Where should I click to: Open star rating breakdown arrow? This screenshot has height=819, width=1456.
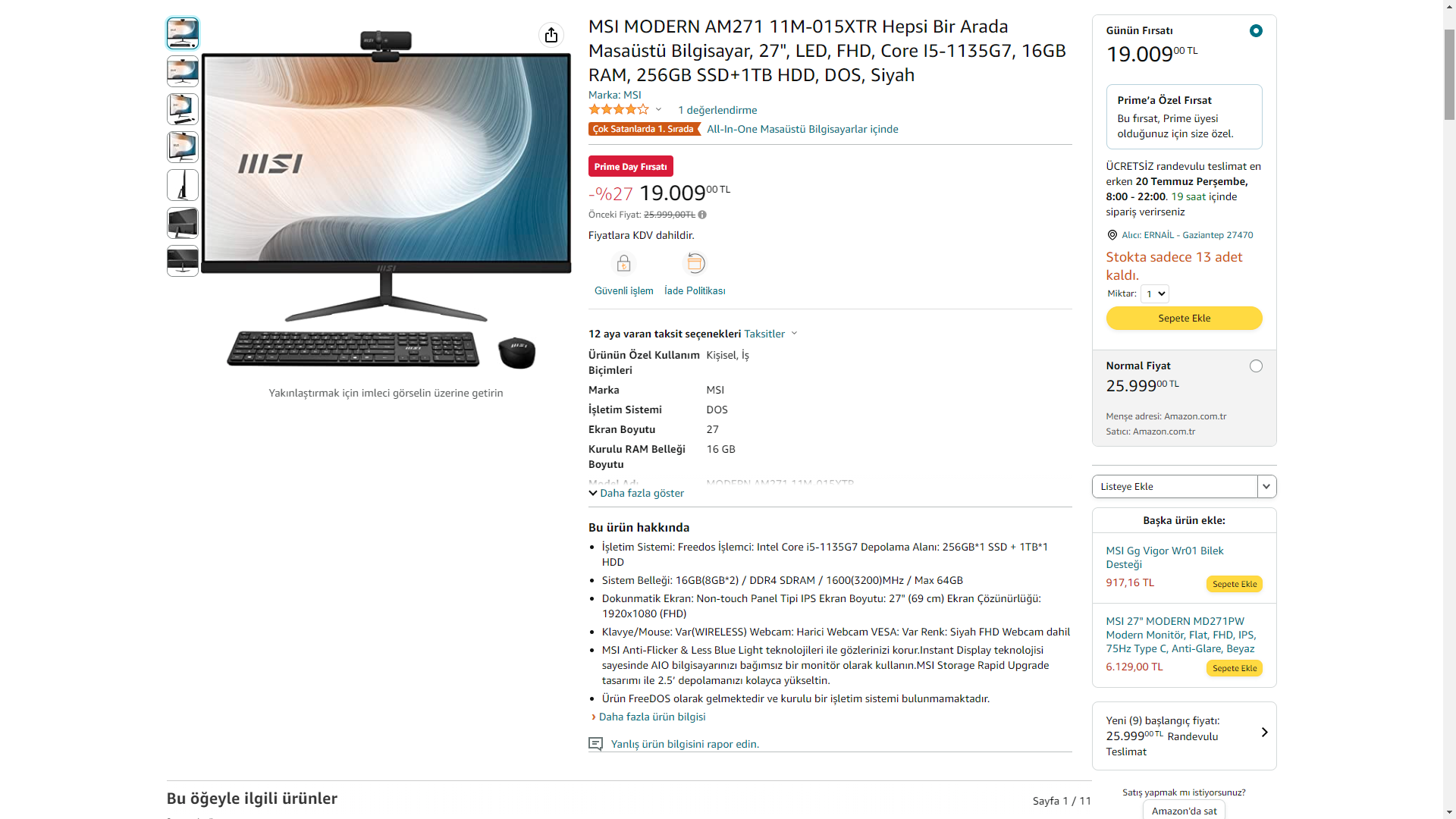point(658,110)
